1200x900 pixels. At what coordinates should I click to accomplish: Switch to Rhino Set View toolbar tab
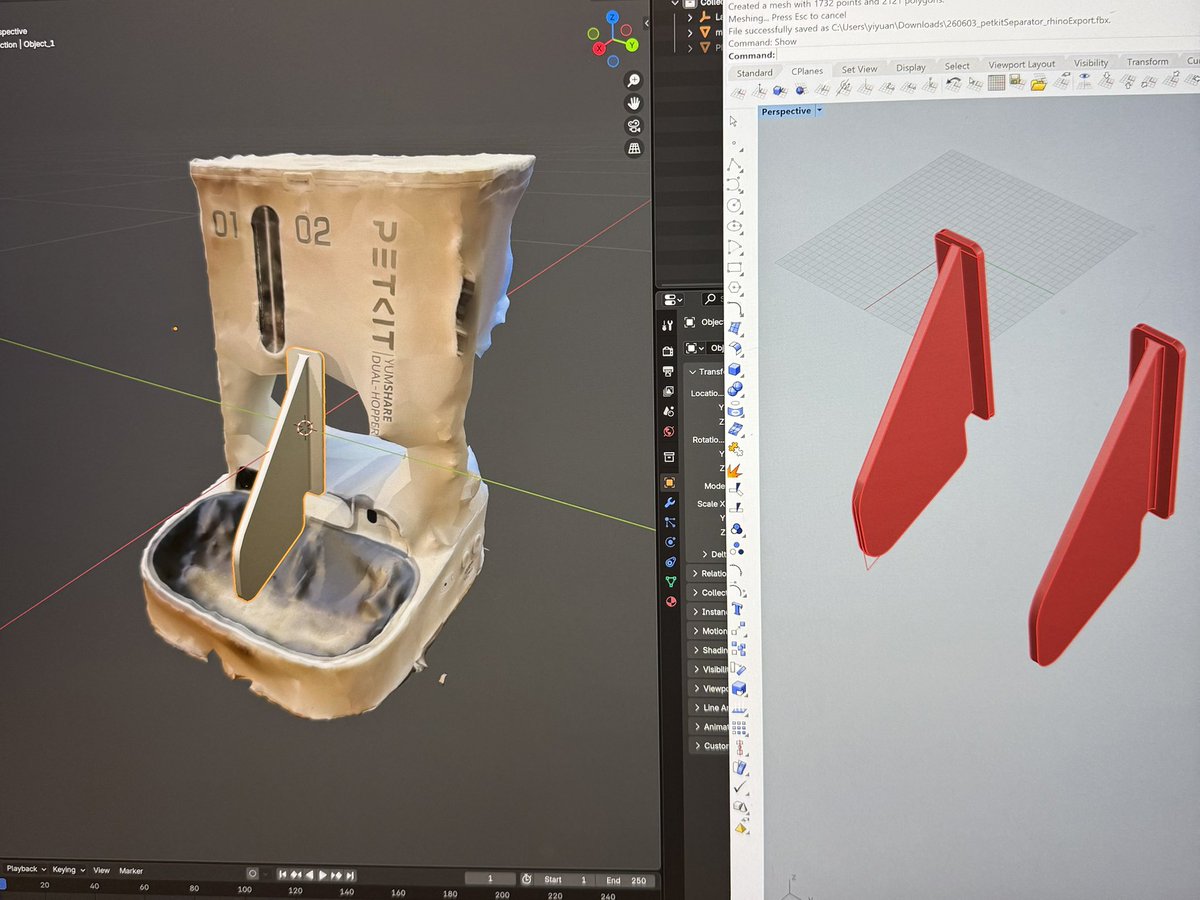[859, 69]
